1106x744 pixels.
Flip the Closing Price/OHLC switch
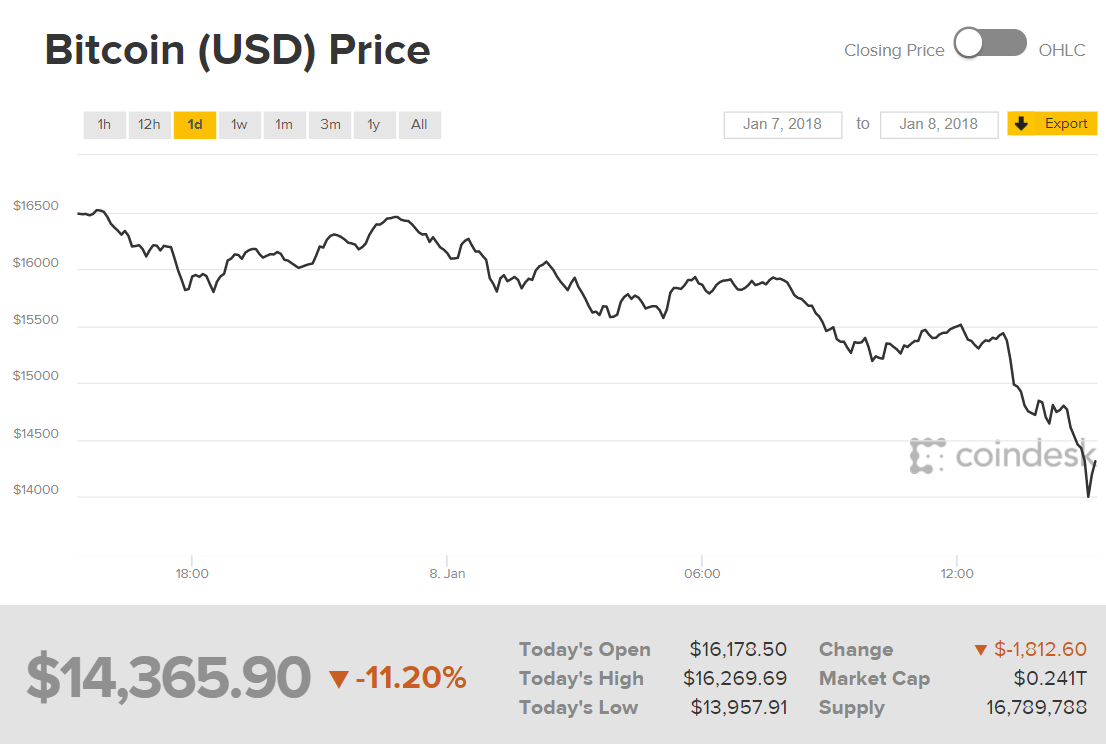coord(990,43)
